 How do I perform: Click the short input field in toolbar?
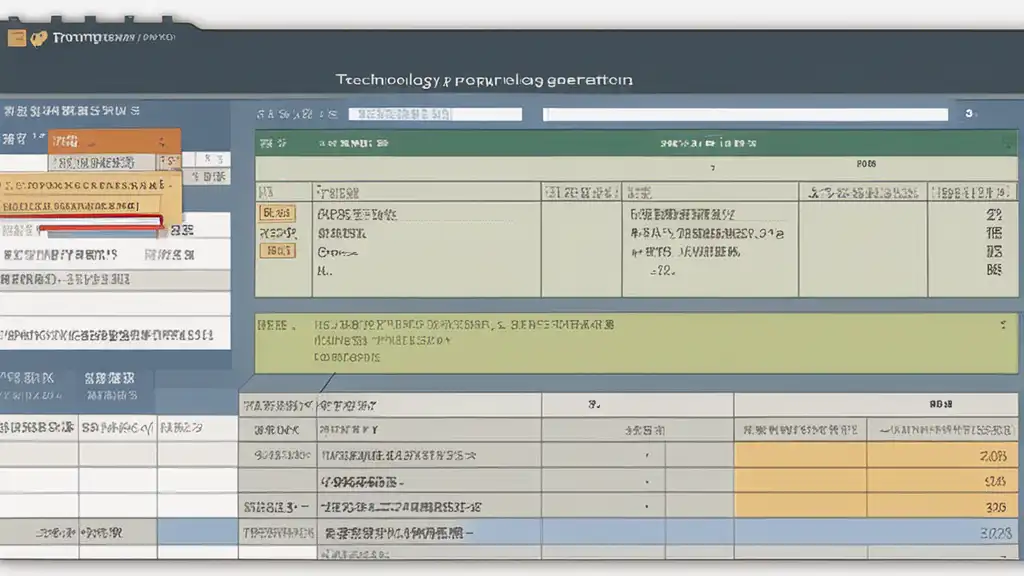pos(434,115)
